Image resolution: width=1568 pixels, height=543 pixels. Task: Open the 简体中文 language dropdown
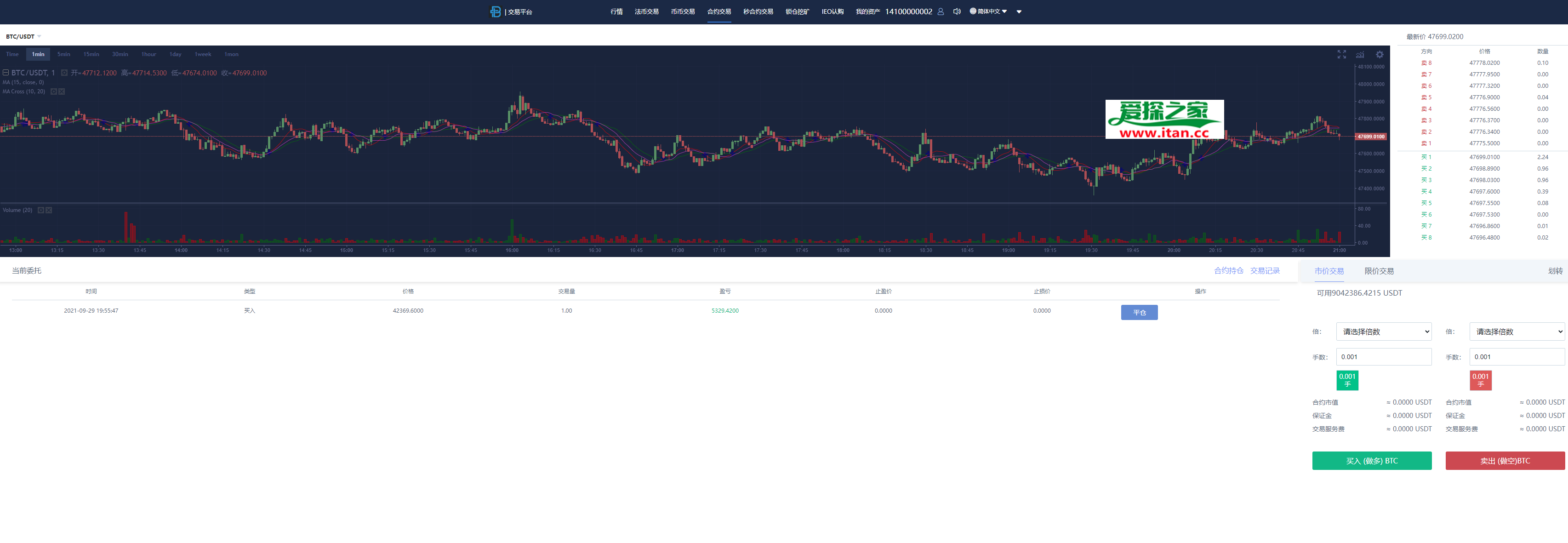click(x=988, y=11)
